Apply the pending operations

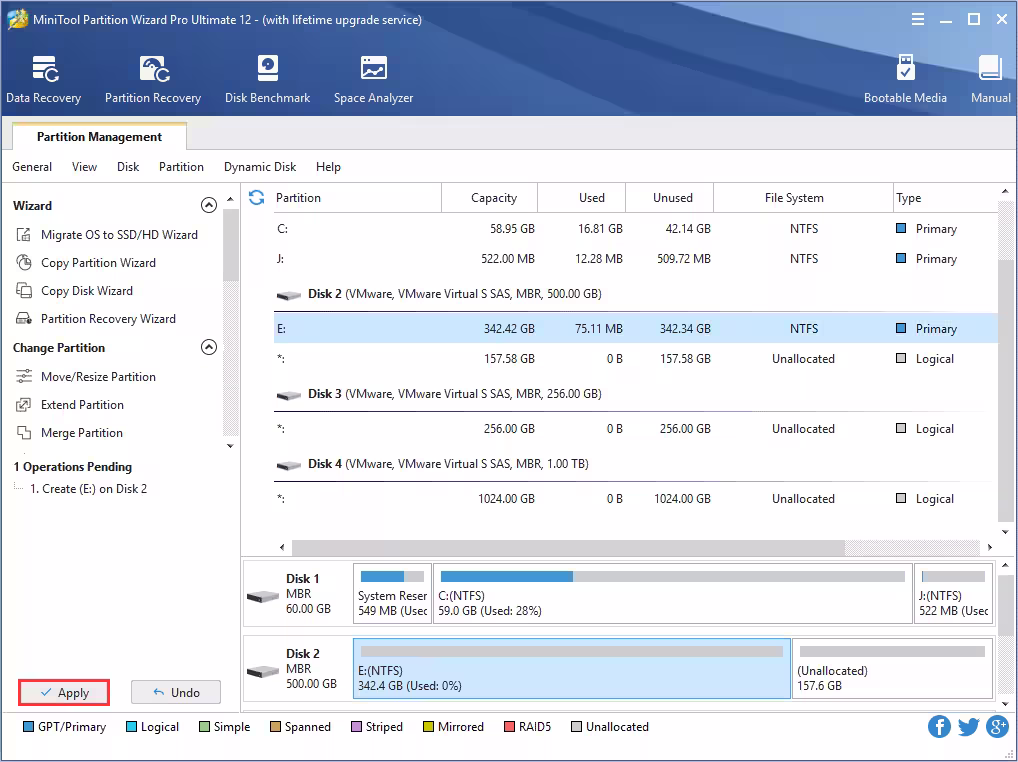[64, 693]
